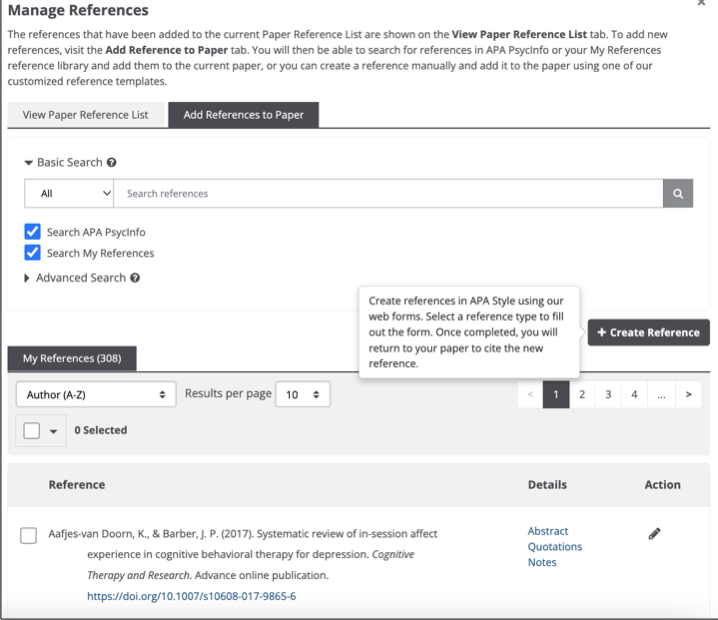Select the My References (308) tab
Screen dimensions: 718x620
click(x=72, y=358)
